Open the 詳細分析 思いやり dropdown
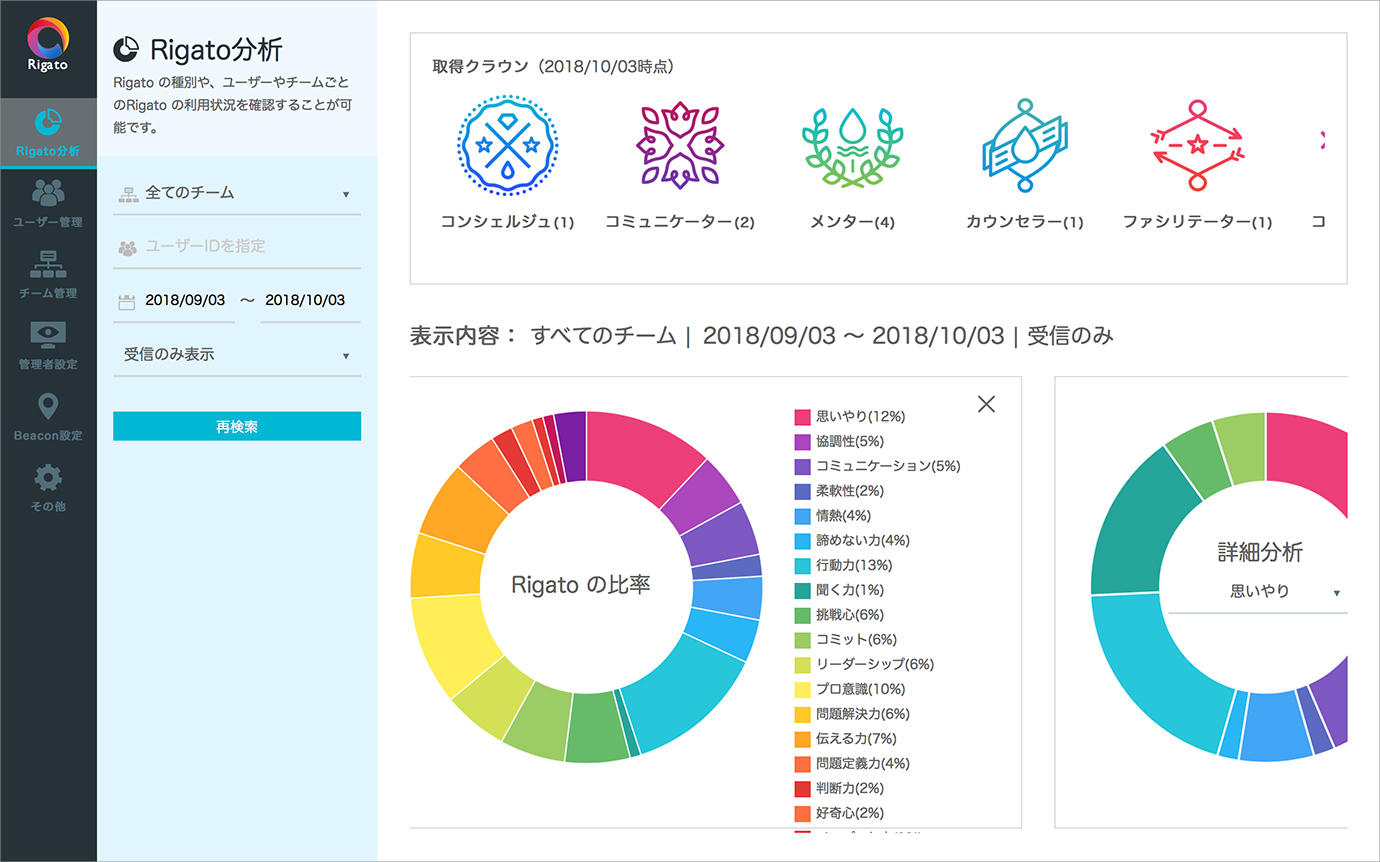1380x862 pixels. click(1258, 592)
